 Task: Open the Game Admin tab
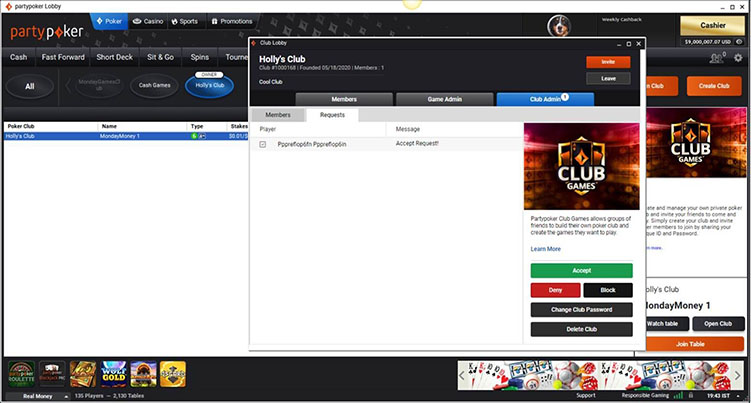444,99
